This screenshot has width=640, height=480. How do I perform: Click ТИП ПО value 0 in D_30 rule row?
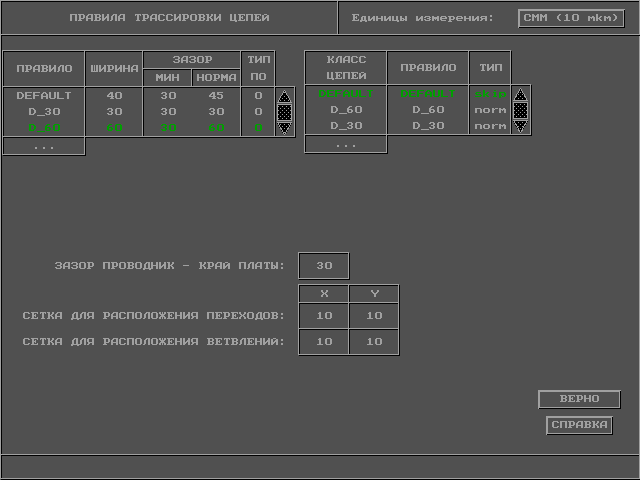click(258, 111)
